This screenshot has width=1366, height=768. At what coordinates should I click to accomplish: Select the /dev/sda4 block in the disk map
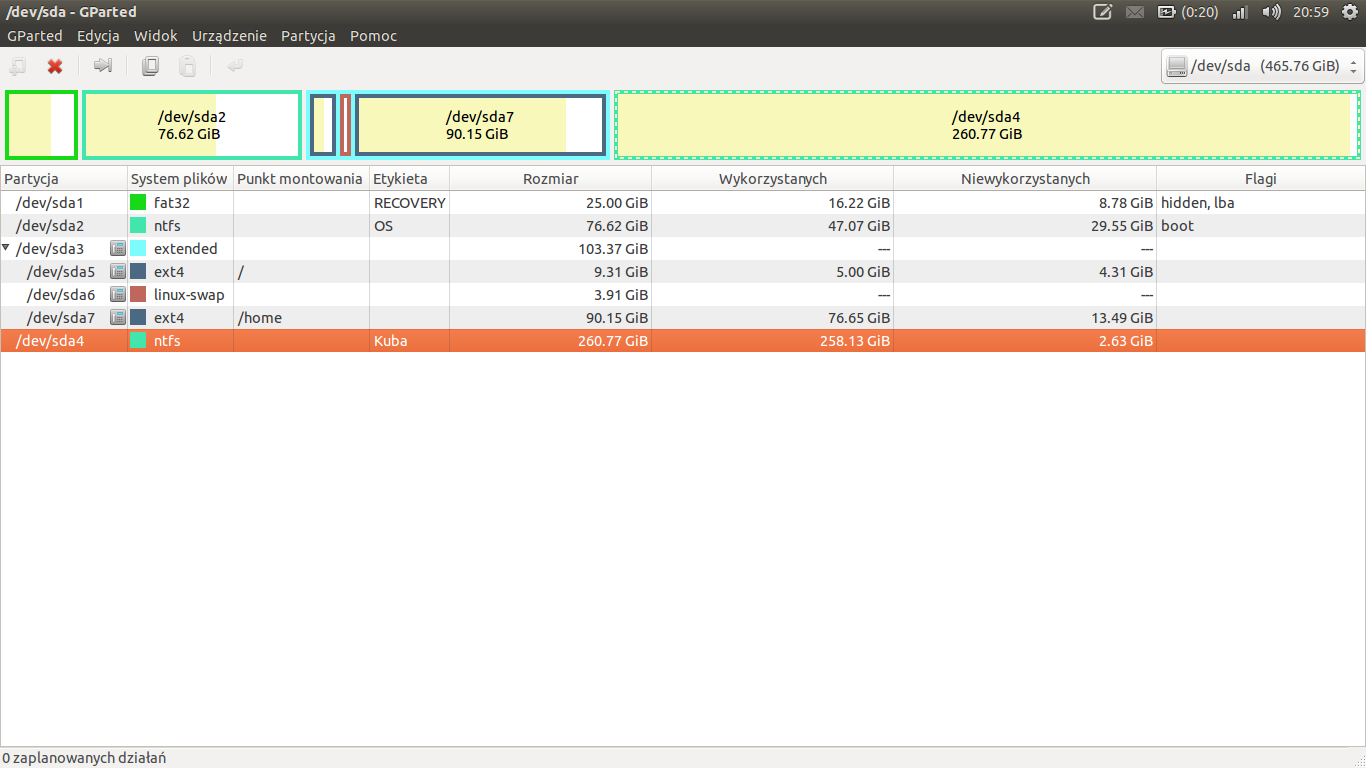(x=987, y=124)
